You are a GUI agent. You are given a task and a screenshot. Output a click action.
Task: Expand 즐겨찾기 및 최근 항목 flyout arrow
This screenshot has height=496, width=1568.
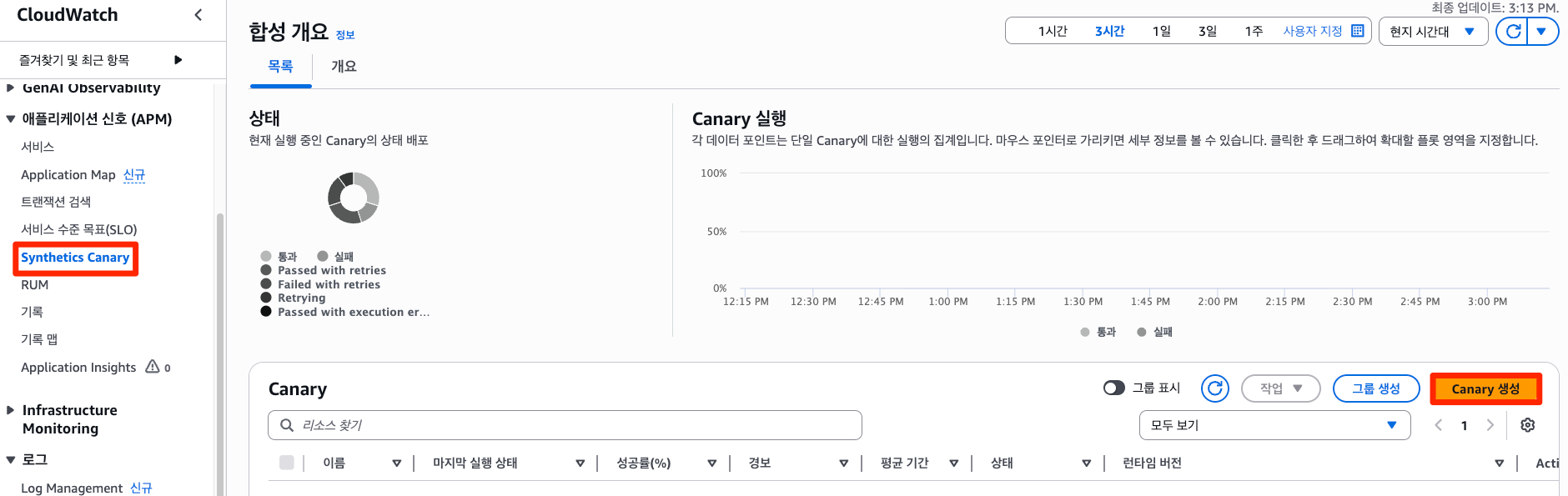[178, 60]
